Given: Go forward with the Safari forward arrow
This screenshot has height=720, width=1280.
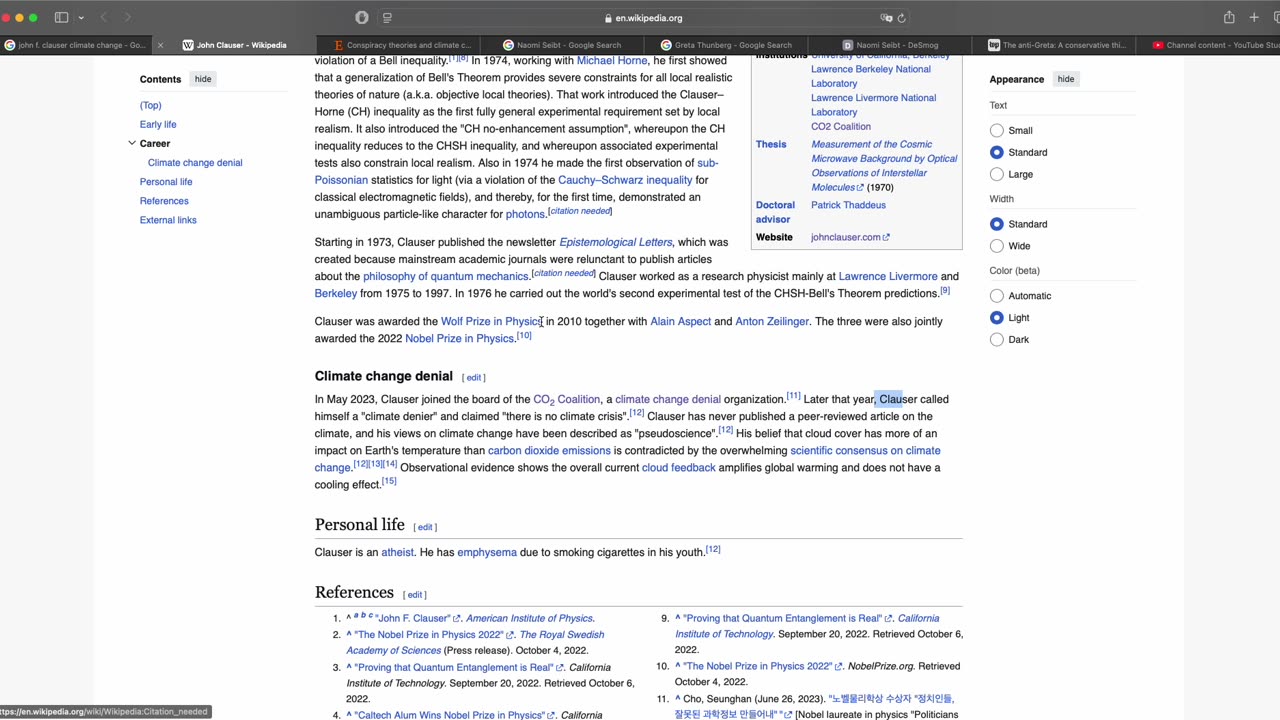Looking at the screenshot, I should coord(127,17).
